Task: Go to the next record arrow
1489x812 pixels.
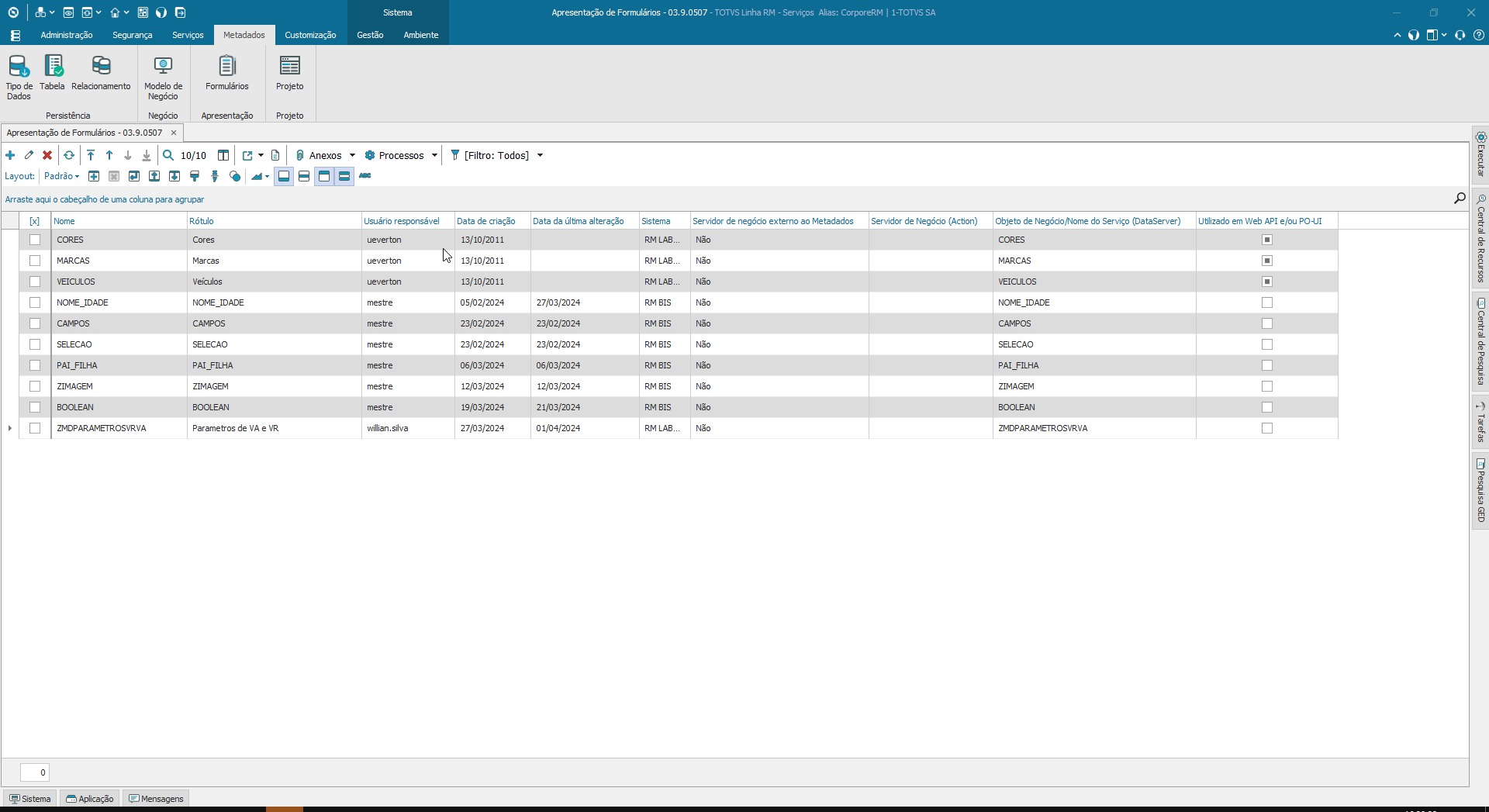Action: [x=128, y=155]
